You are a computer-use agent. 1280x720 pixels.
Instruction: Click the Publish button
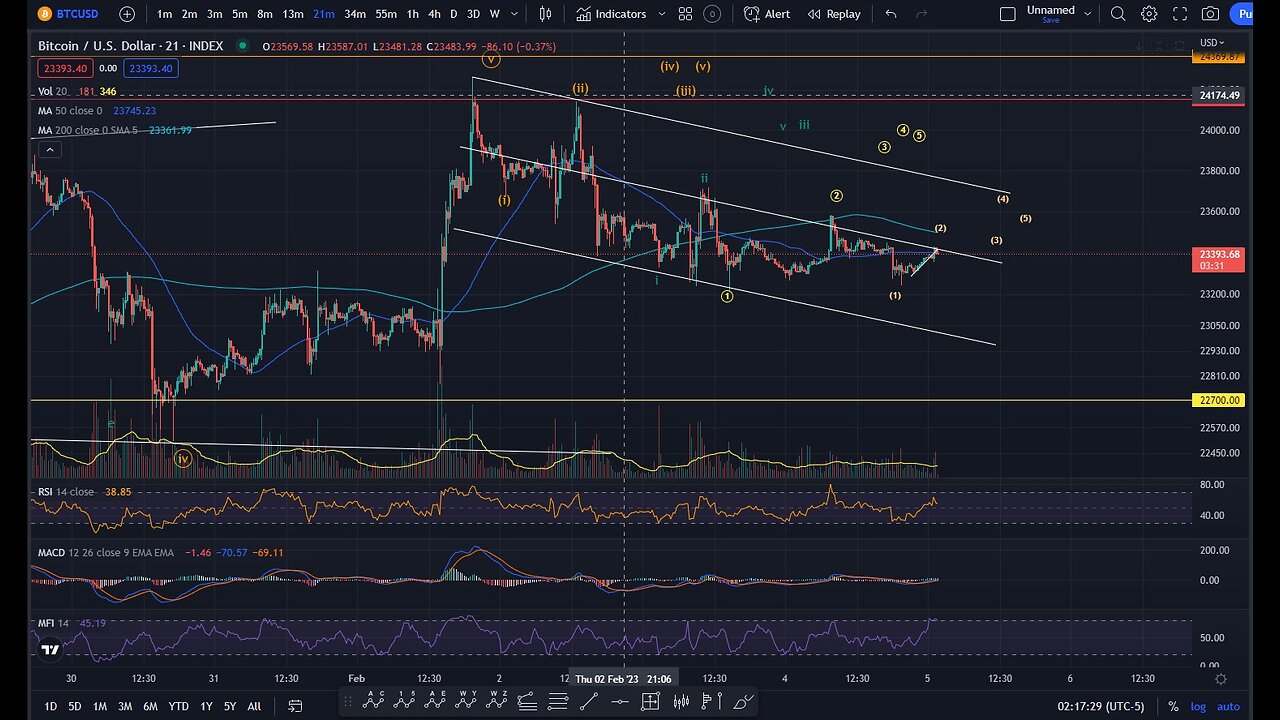pyautogui.click(x=1242, y=14)
